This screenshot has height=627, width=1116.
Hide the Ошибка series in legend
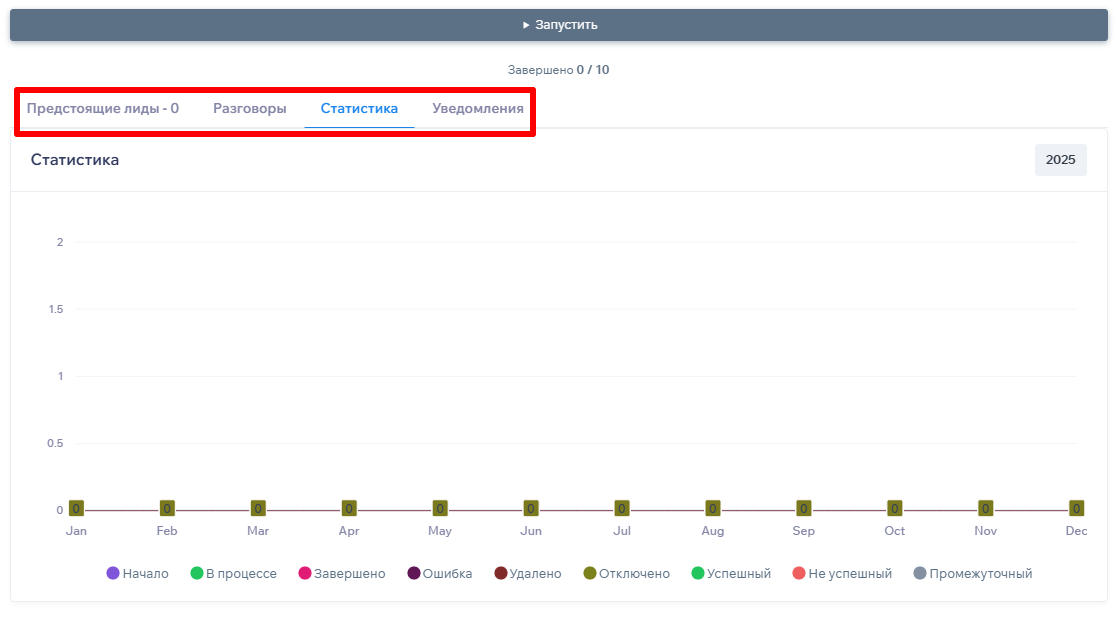coord(439,574)
